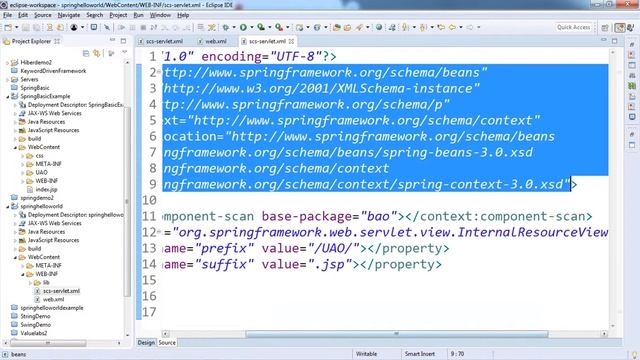Collapse the fold marker on line 12
The height and width of the screenshot is (360, 640).
click(x=159, y=232)
